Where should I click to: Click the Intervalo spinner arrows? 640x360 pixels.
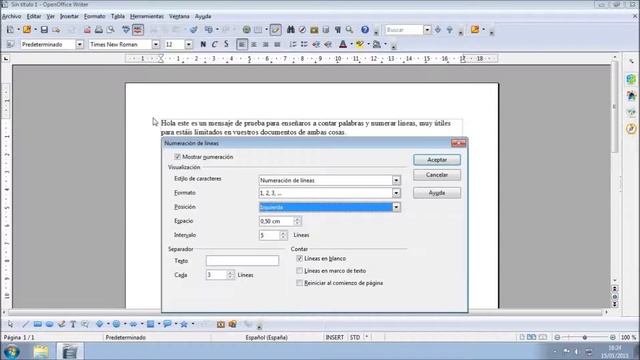coord(283,235)
